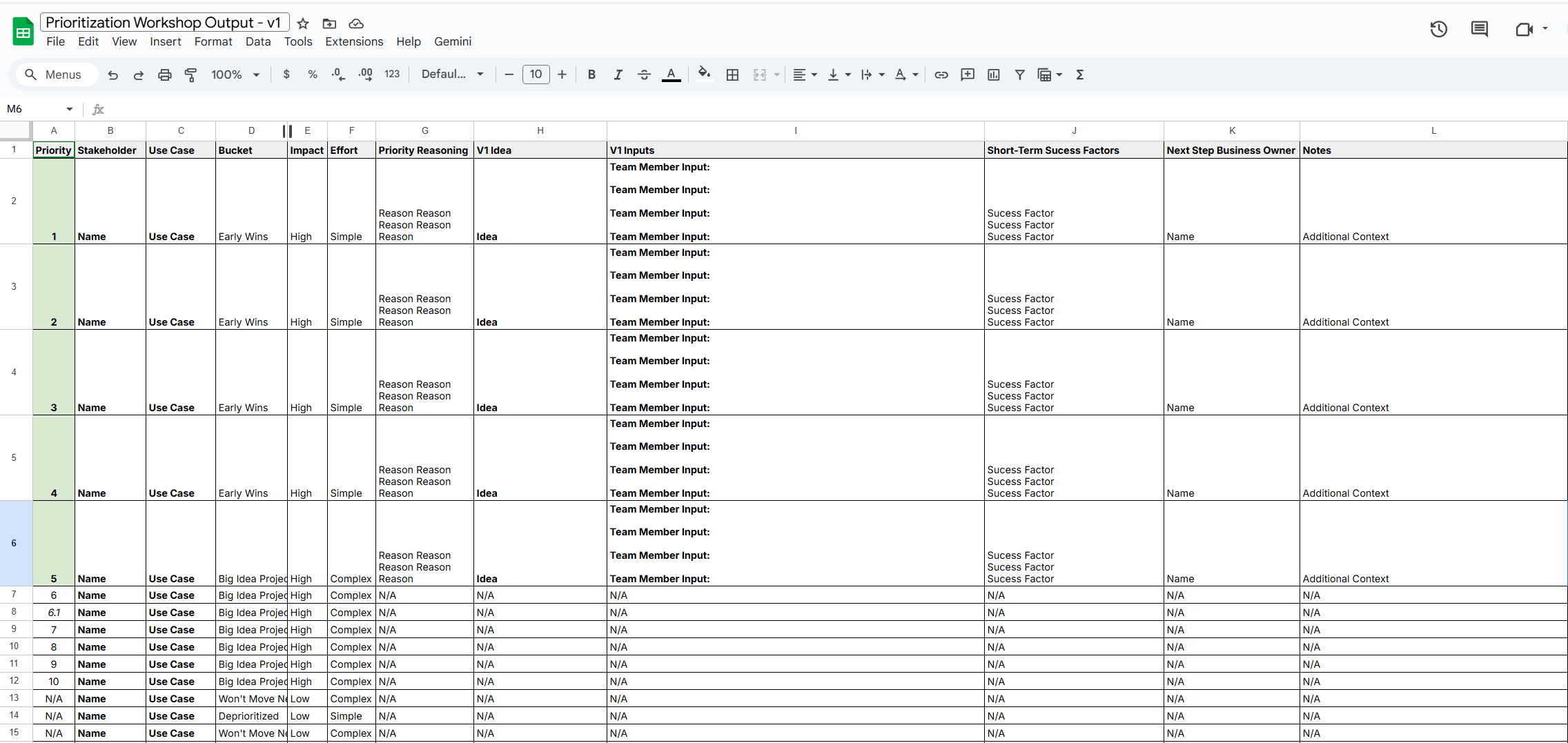Toggle bold formatting

pyautogui.click(x=591, y=75)
